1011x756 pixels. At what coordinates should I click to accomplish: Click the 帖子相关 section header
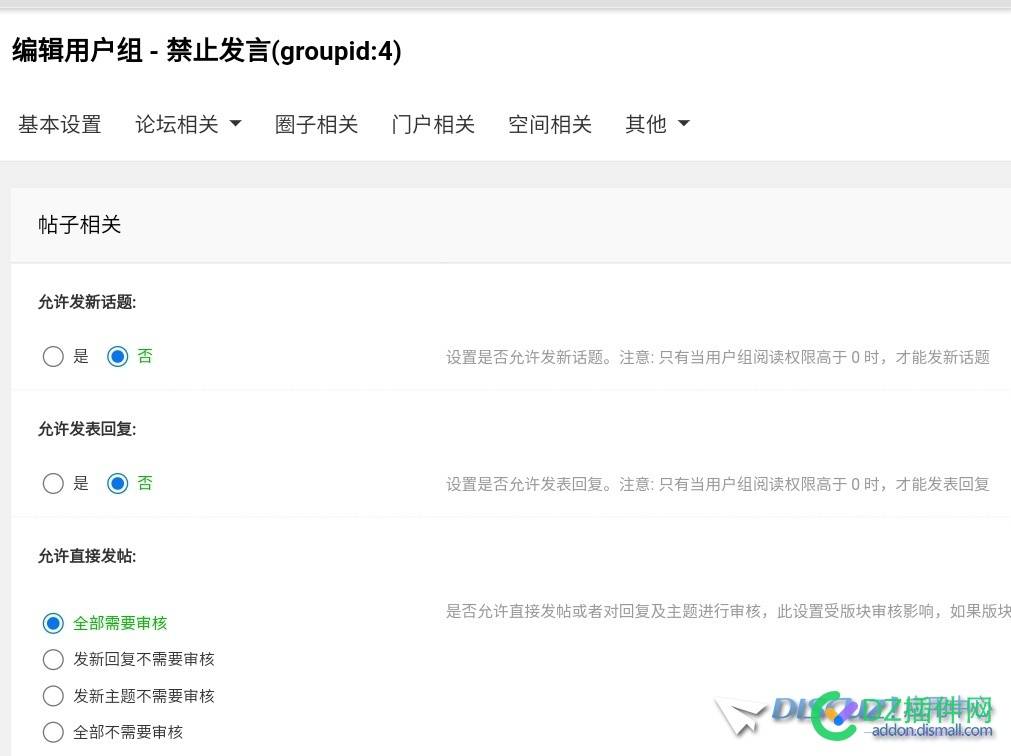coord(79,224)
